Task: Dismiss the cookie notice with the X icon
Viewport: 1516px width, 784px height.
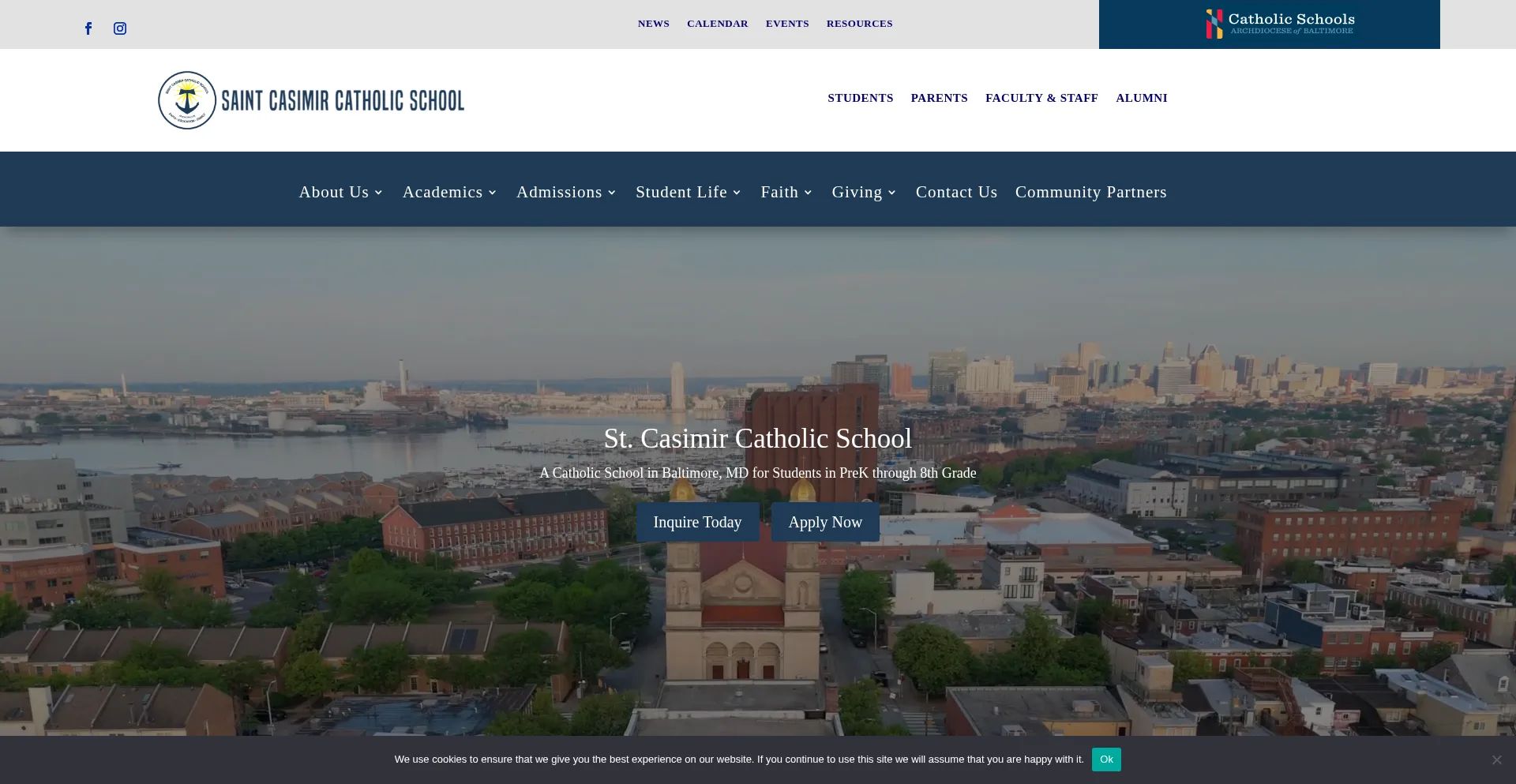Action: coord(1496,760)
